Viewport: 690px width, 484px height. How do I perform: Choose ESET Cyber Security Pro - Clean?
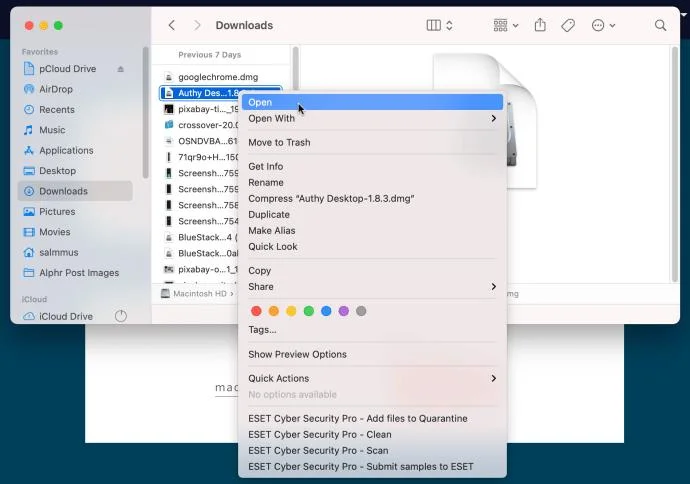coord(372,434)
